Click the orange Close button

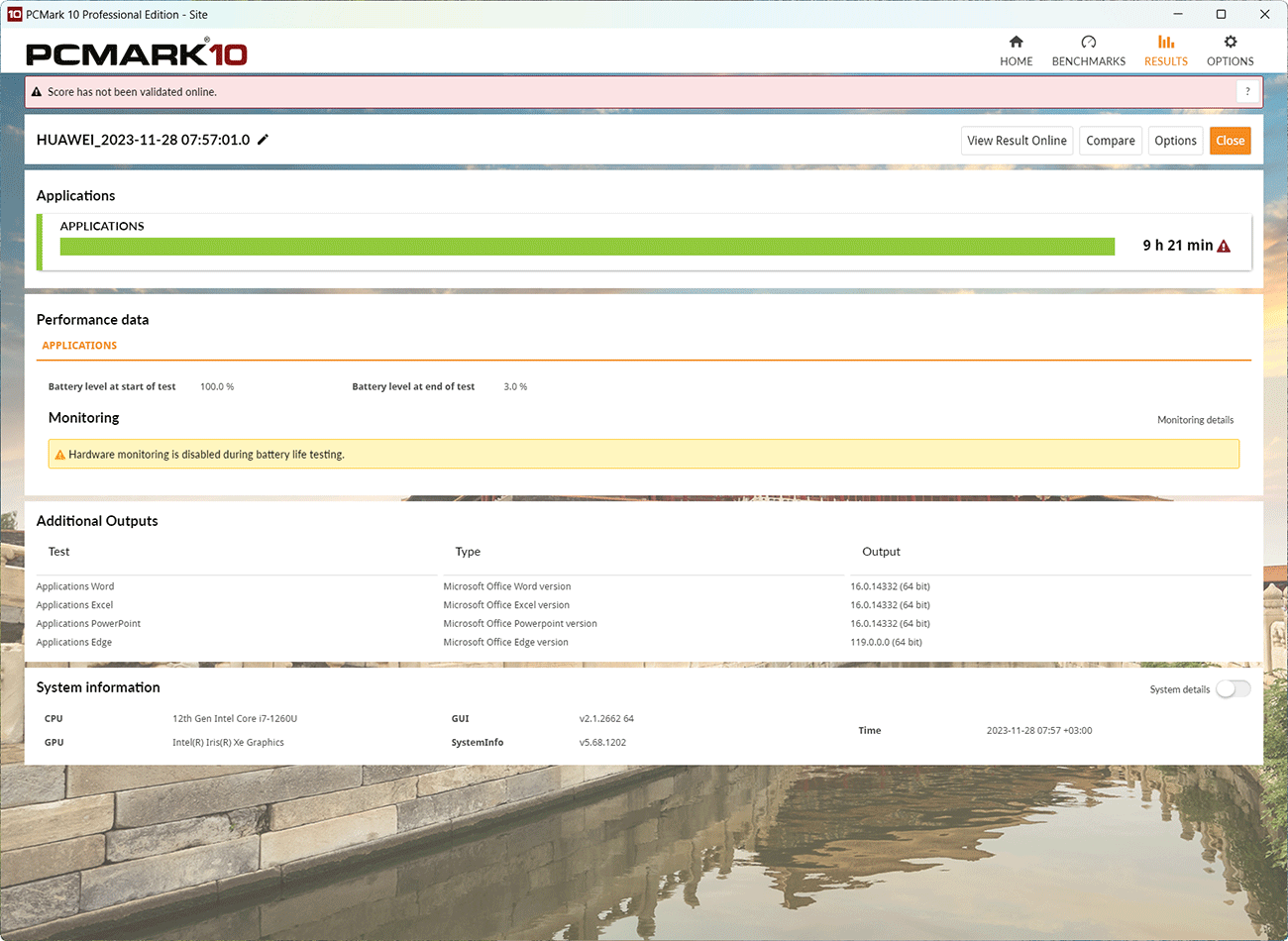tap(1231, 141)
